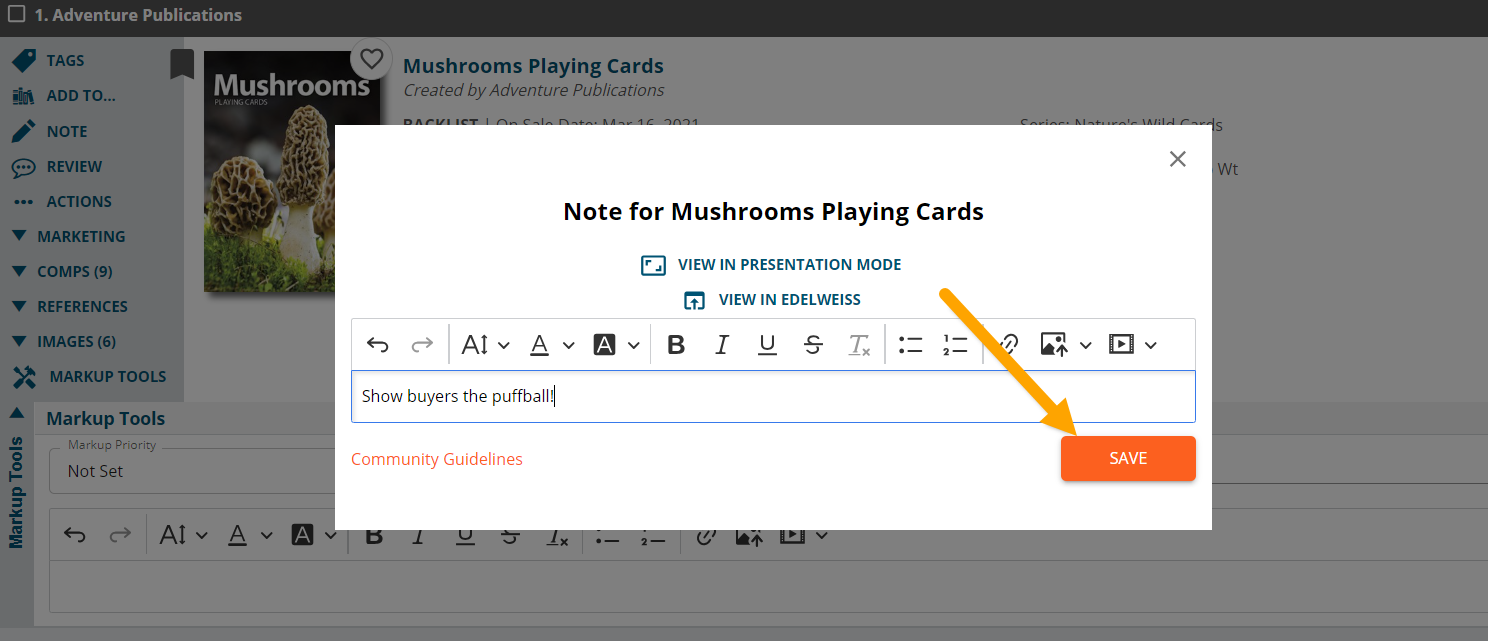The width and height of the screenshot is (1488, 641).
Task: Open REVIEW in the left sidebar
Action: click(57, 166)
